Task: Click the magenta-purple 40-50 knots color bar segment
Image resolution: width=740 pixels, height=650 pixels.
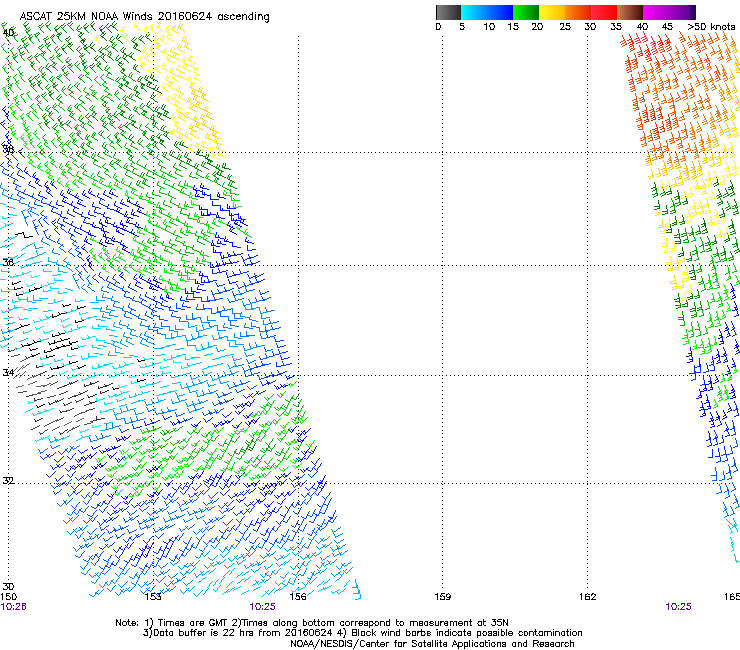Action: (669, 12)
